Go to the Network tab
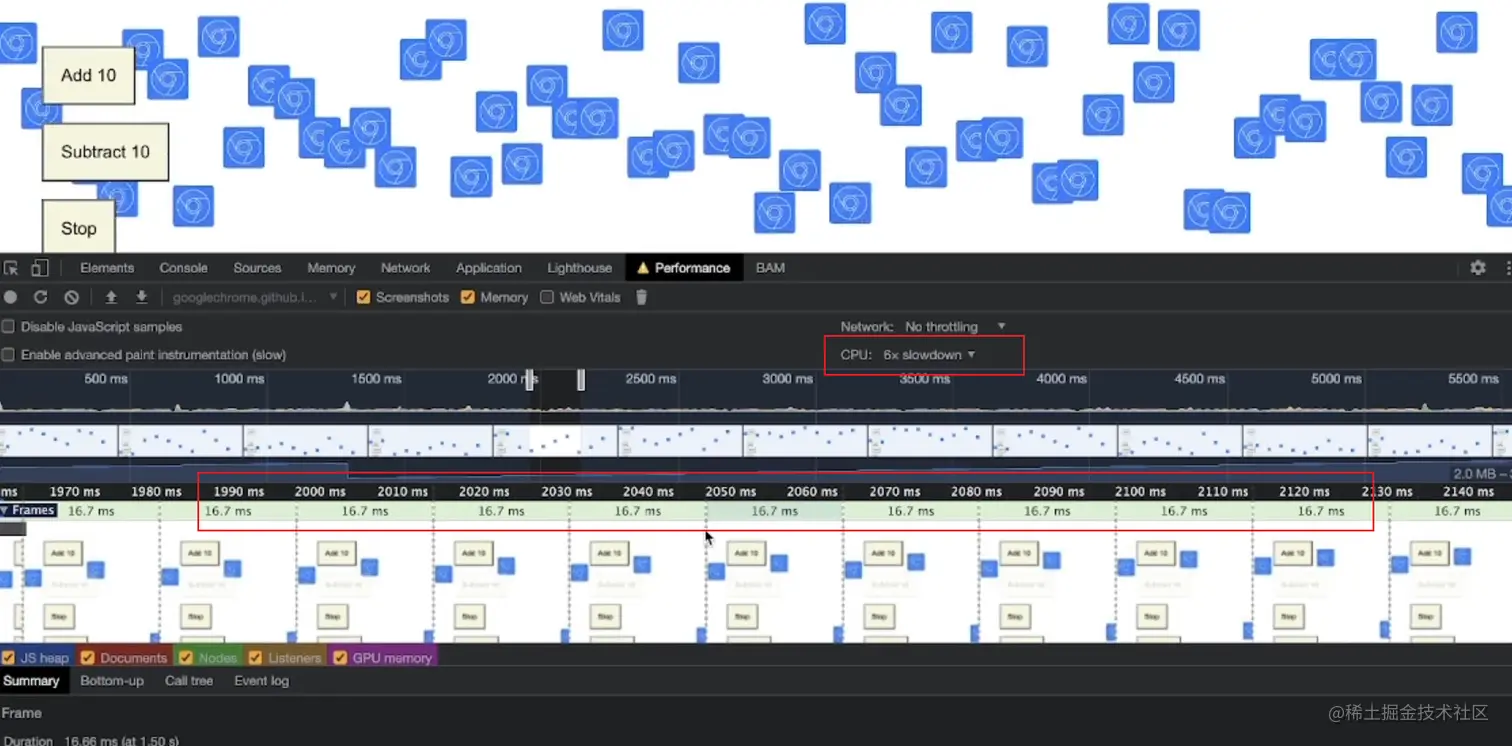Viewport: 1512px width, 746px height. [405, 268]
